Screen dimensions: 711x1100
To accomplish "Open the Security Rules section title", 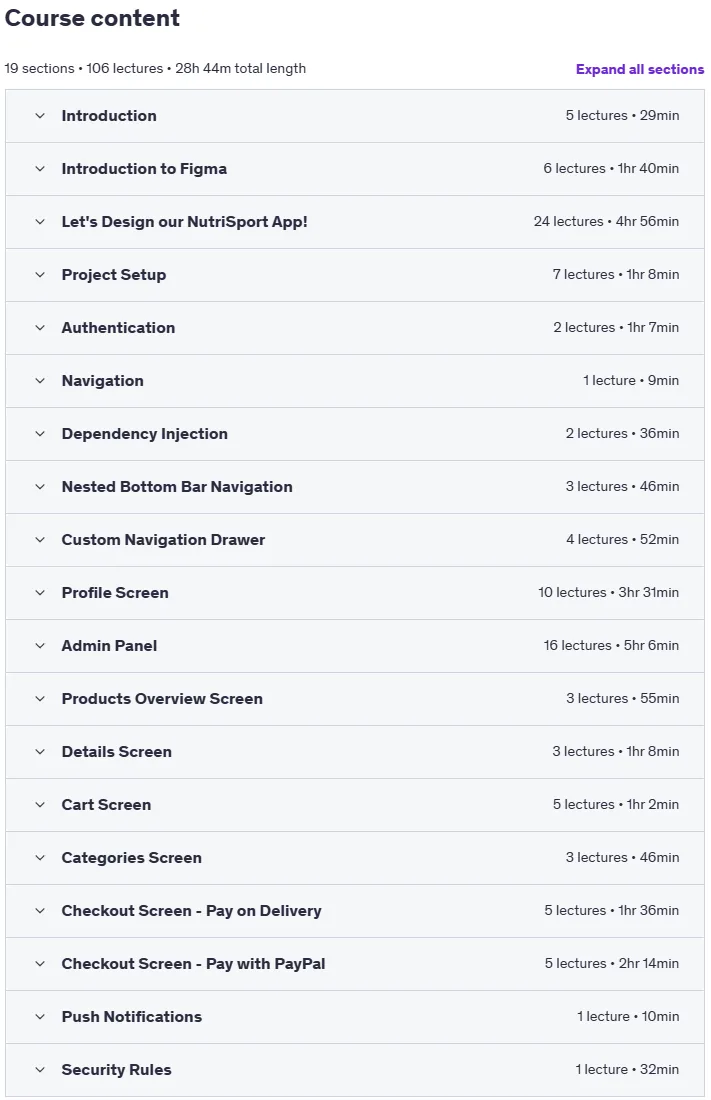I will pyautogui.click(x=117, y=1070).
